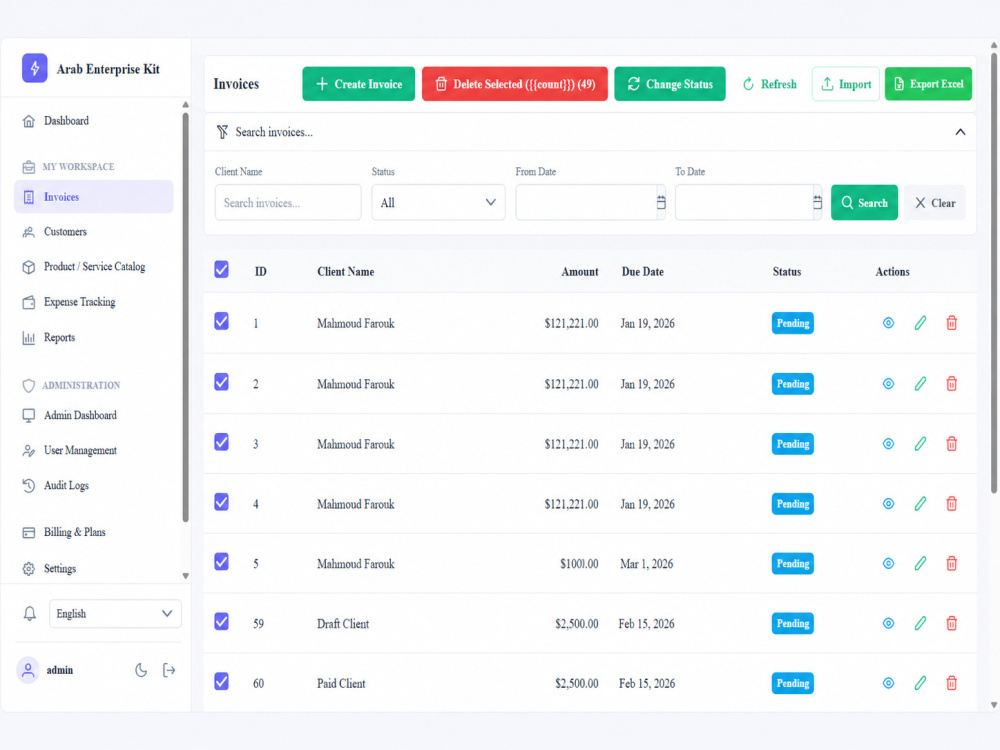Open Settings in the sidebar
This screenshot has height=750, width=1000.
pos(93,568)
